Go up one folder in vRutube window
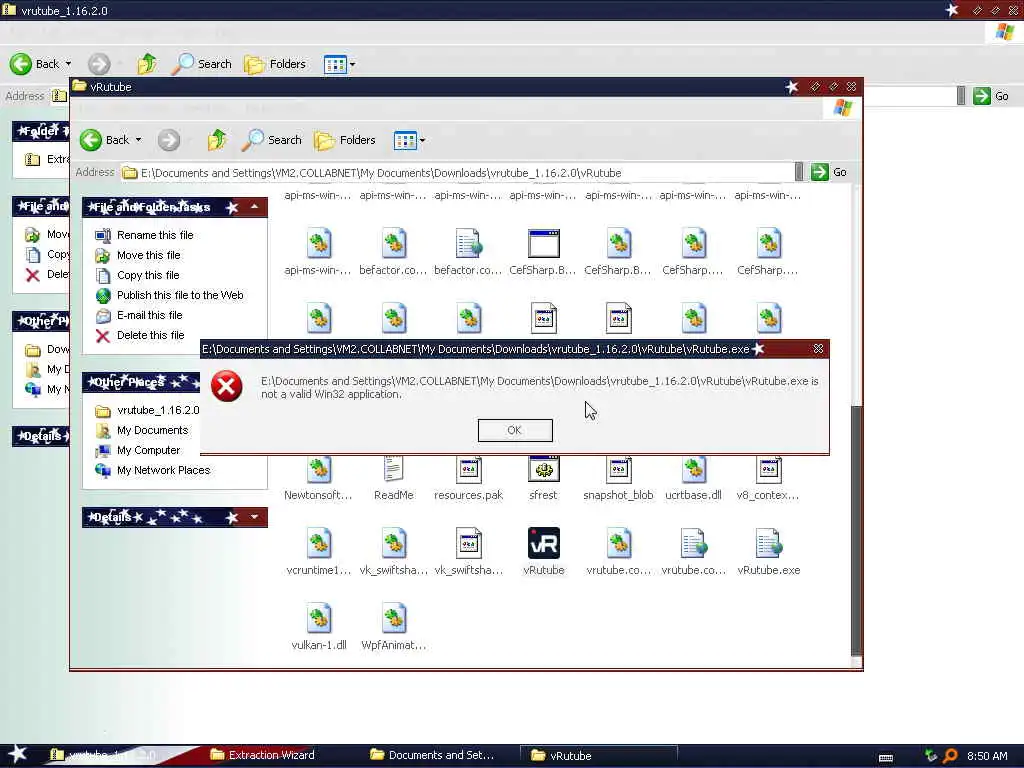Viewport: 1024px width, 768px height. click(x=217, y=140)
